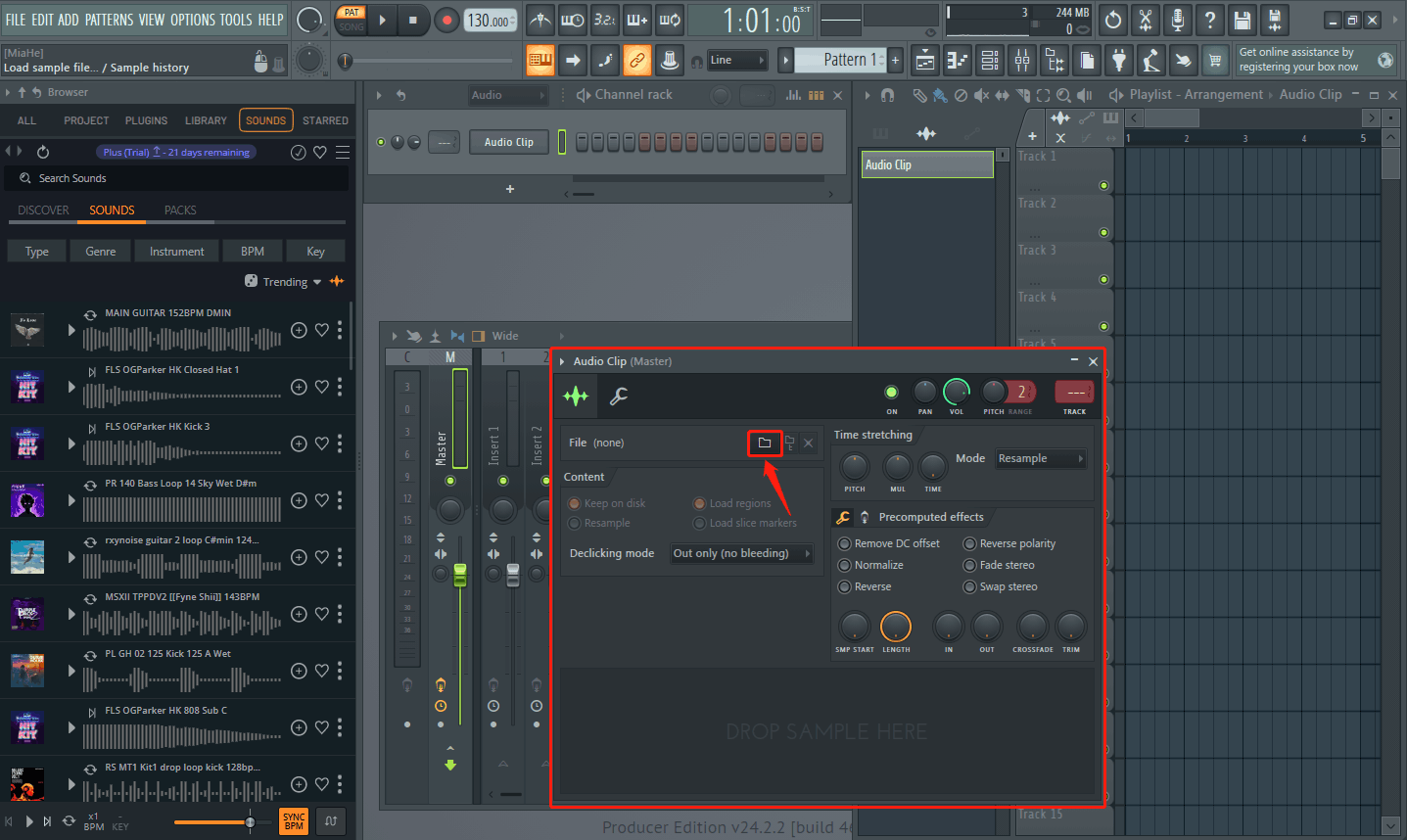Open the Type filter dropdown
This screenshot has height=840, width=1407.
click(x=37, y=252)
